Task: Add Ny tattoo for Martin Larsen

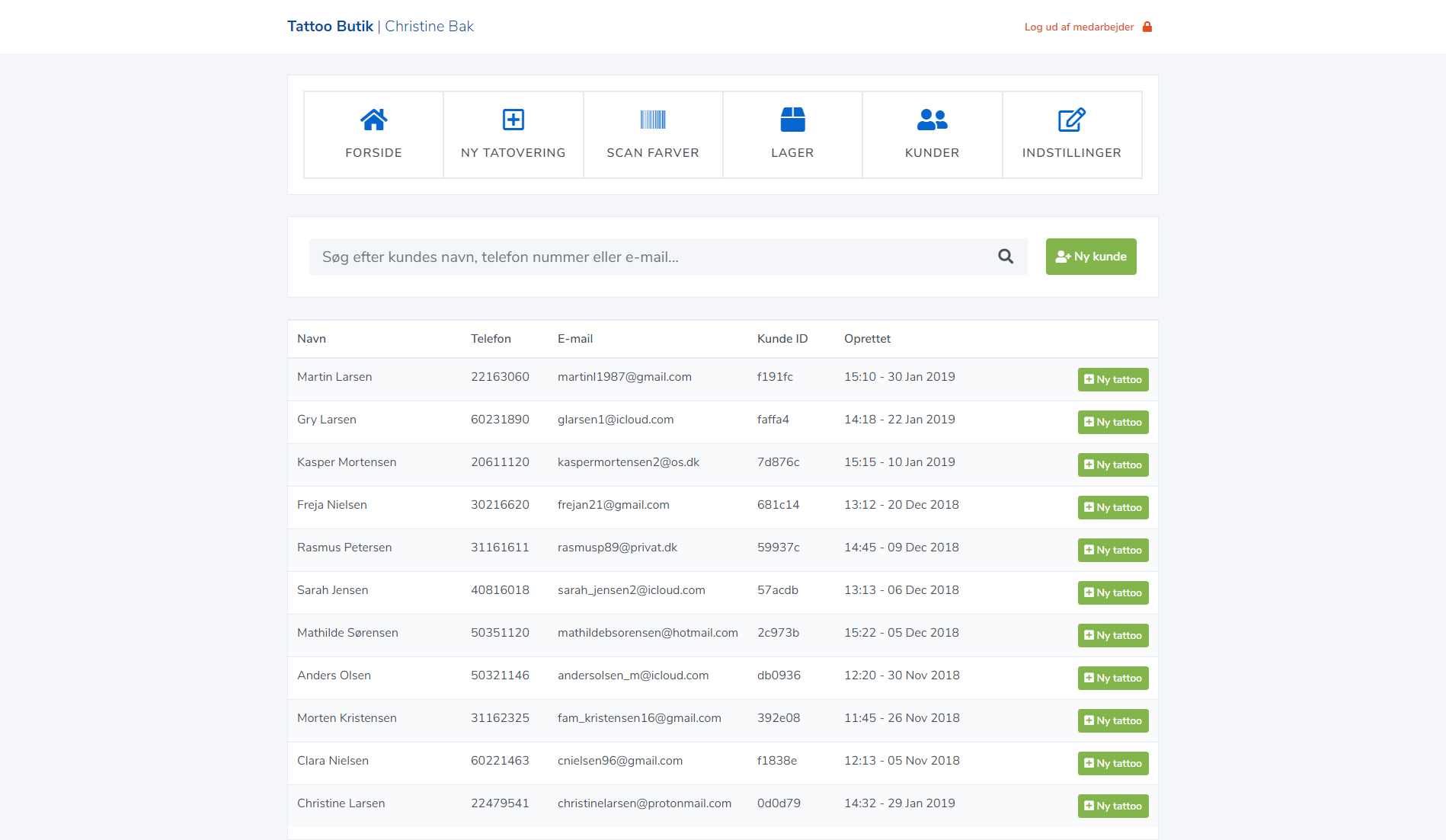Action: [1112, 379]
